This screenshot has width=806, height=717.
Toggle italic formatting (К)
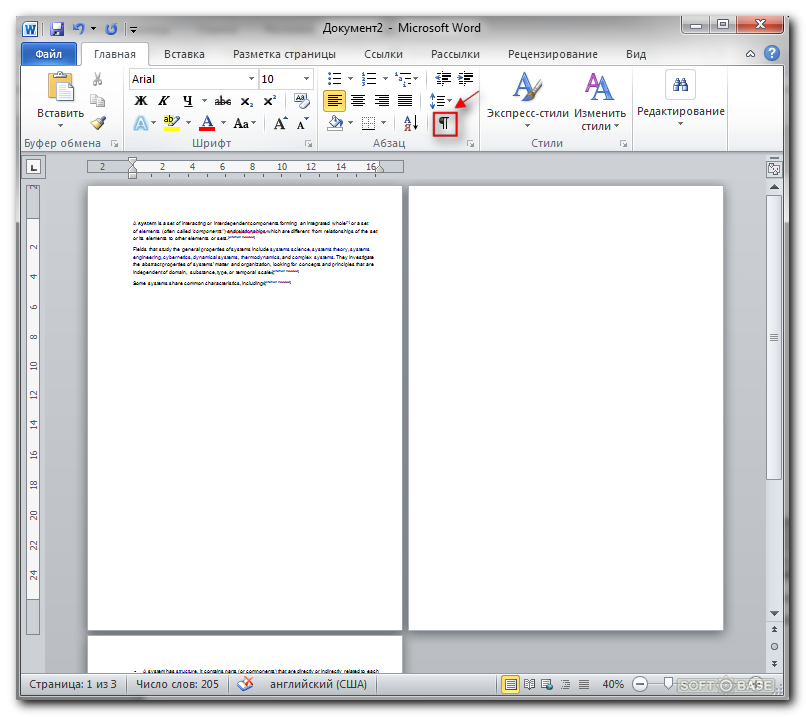pyautogui.click(x=163, y=101)
